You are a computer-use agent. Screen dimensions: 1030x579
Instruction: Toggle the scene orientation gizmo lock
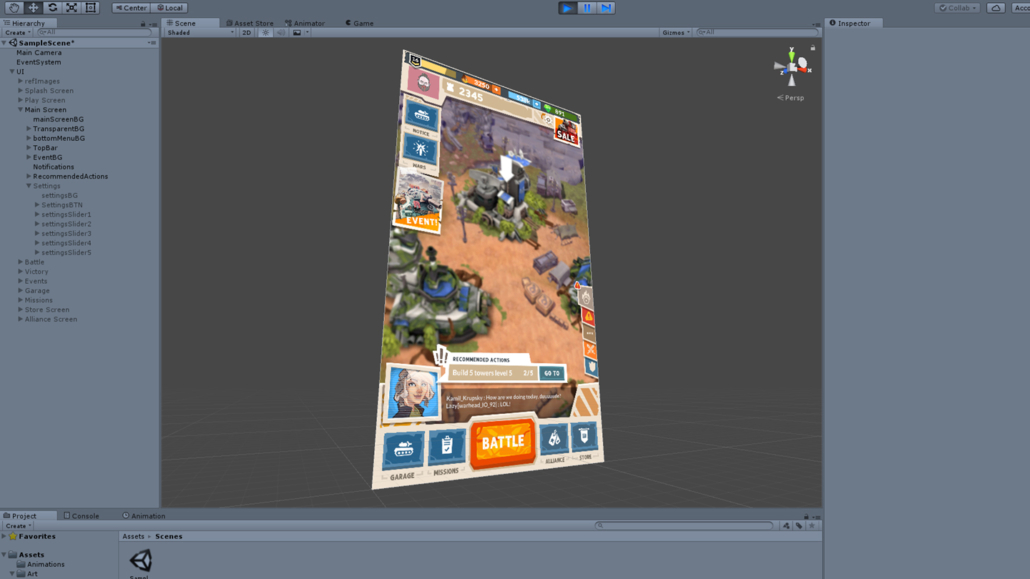(813, 48)
